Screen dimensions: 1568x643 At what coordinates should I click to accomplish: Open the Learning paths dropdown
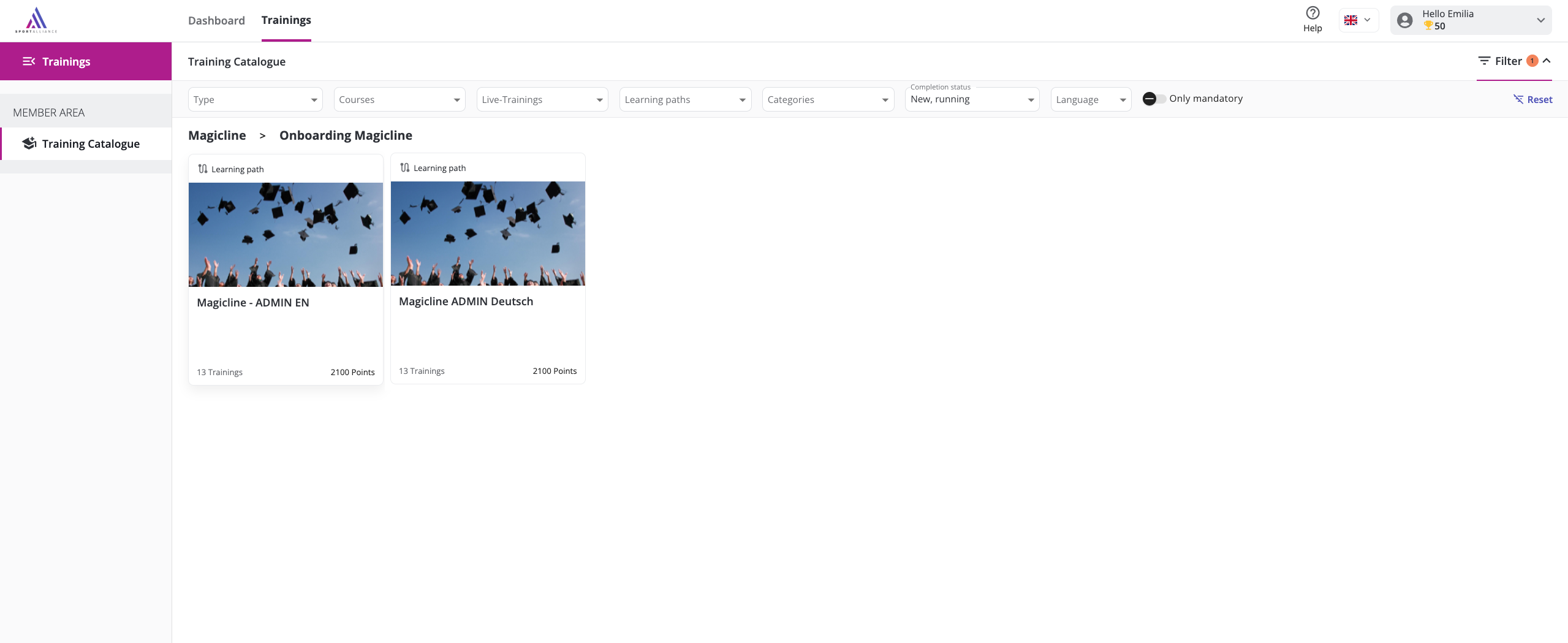click(x=685, y=99)
